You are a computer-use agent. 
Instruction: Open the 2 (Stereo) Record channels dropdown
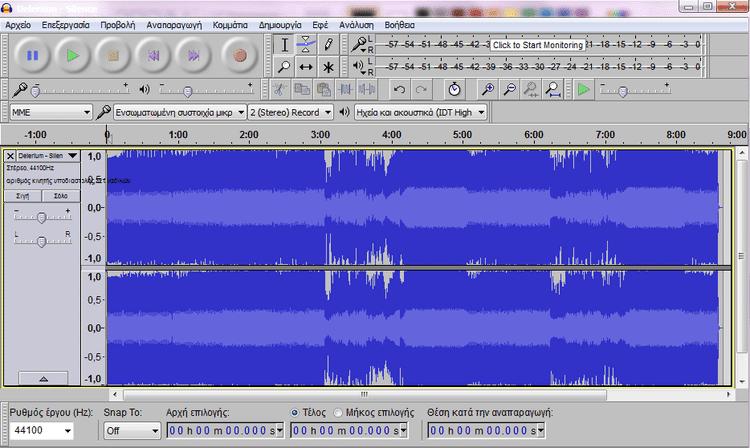(x=290, y=112)
